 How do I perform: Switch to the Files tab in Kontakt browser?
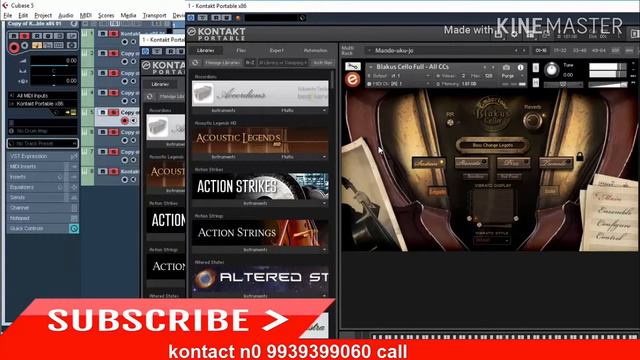[241, 50]
